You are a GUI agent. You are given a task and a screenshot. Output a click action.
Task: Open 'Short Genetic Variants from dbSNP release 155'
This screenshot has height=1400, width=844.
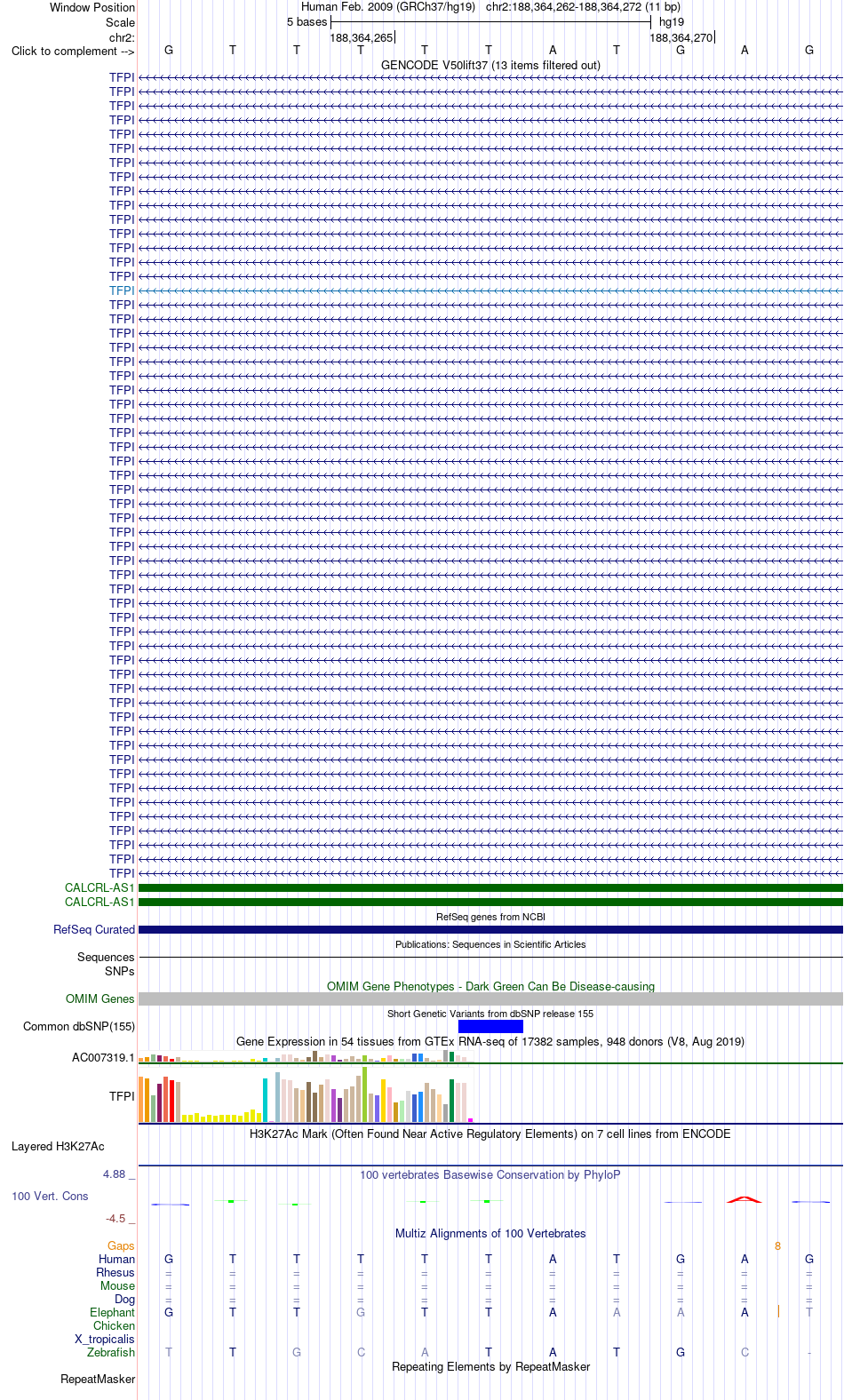click(x=490, y=1014)
